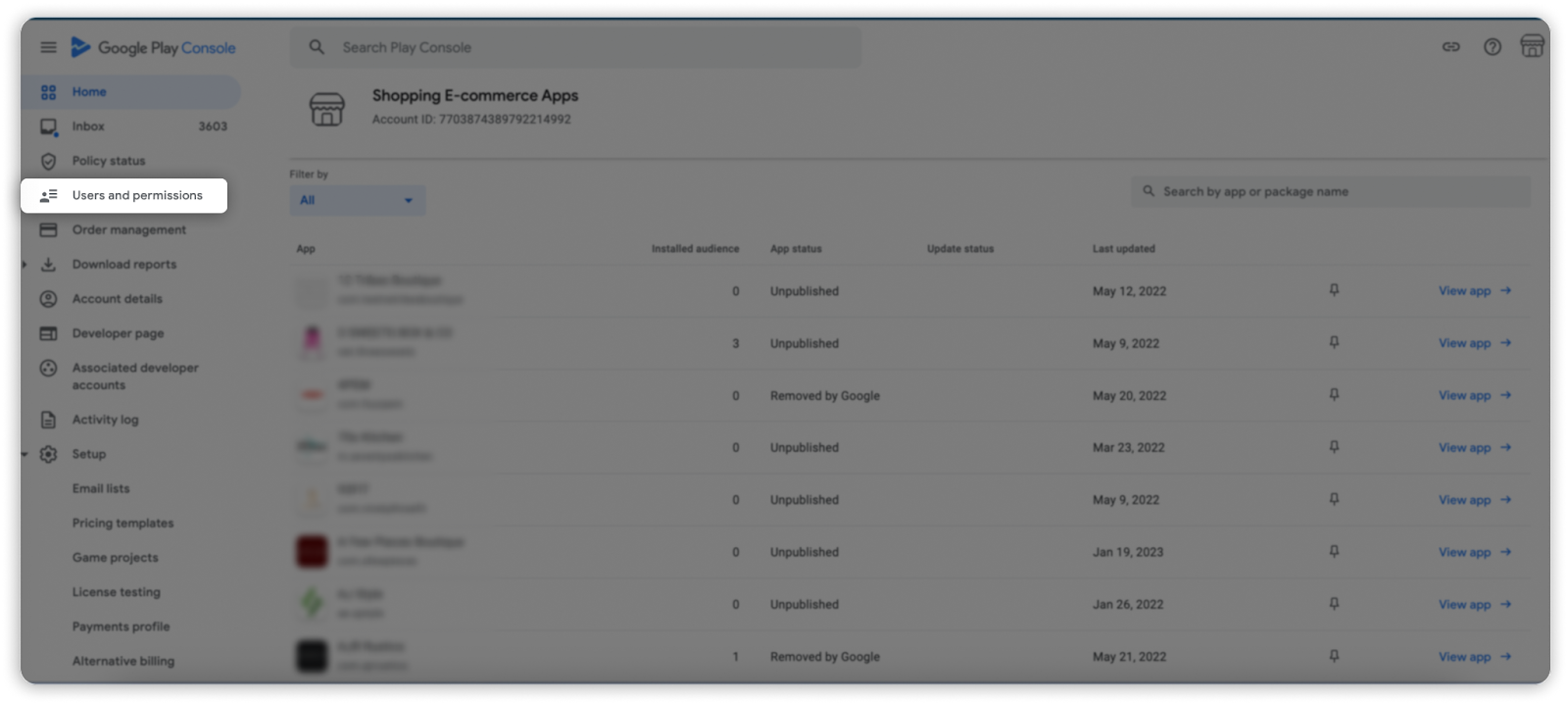The width and height of the screenshot is (1568, 705).
Task: Open Payments profile under Setup
Action: [121, 627]
